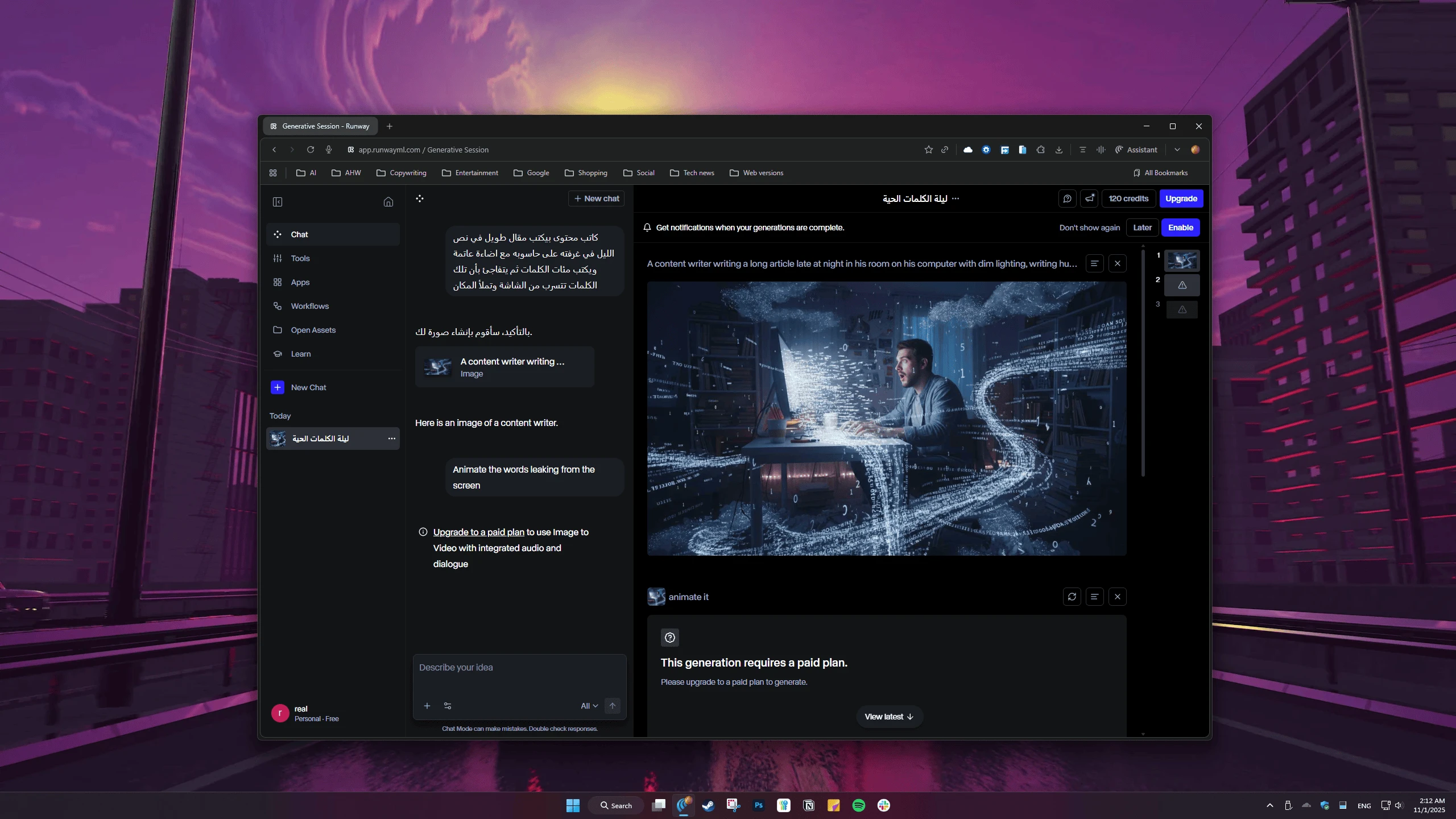Image resolution: width=1456 pixels, height=819 pixels.
Task: Collapse the left sidebar panel
Action: click(278, 202)
